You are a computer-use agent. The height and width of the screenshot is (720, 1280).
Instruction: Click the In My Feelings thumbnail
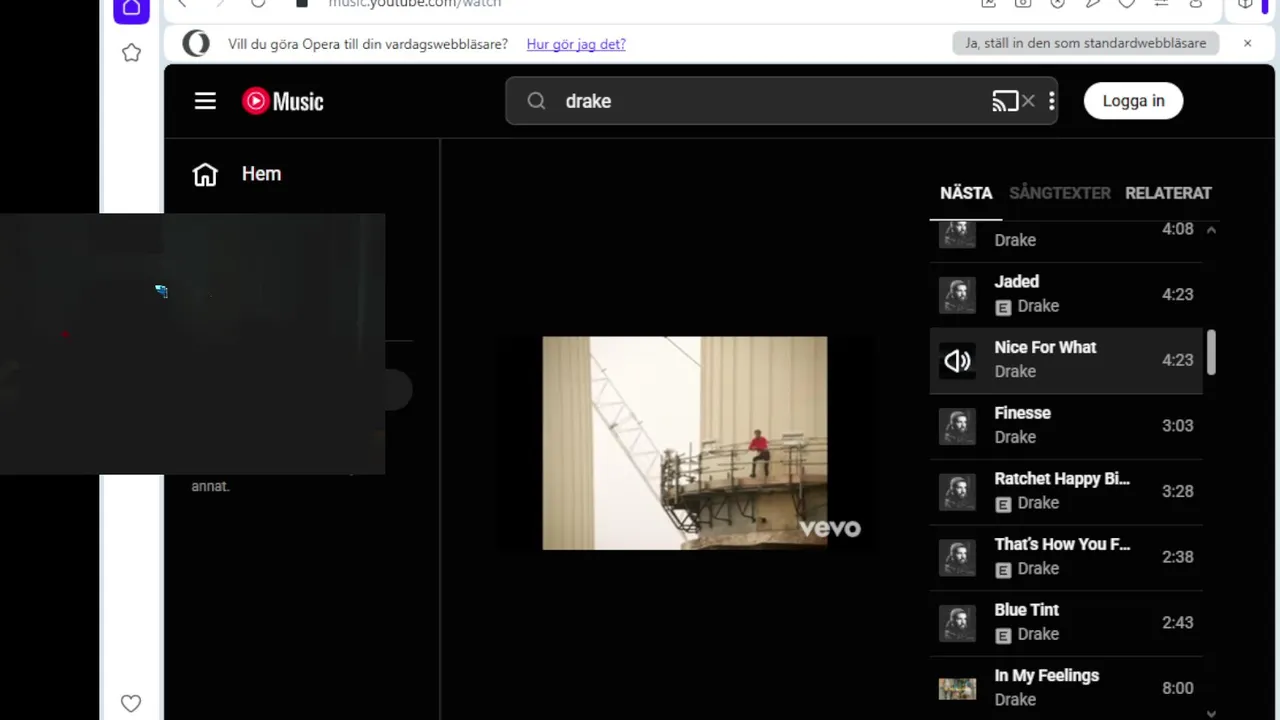point(957,688)
